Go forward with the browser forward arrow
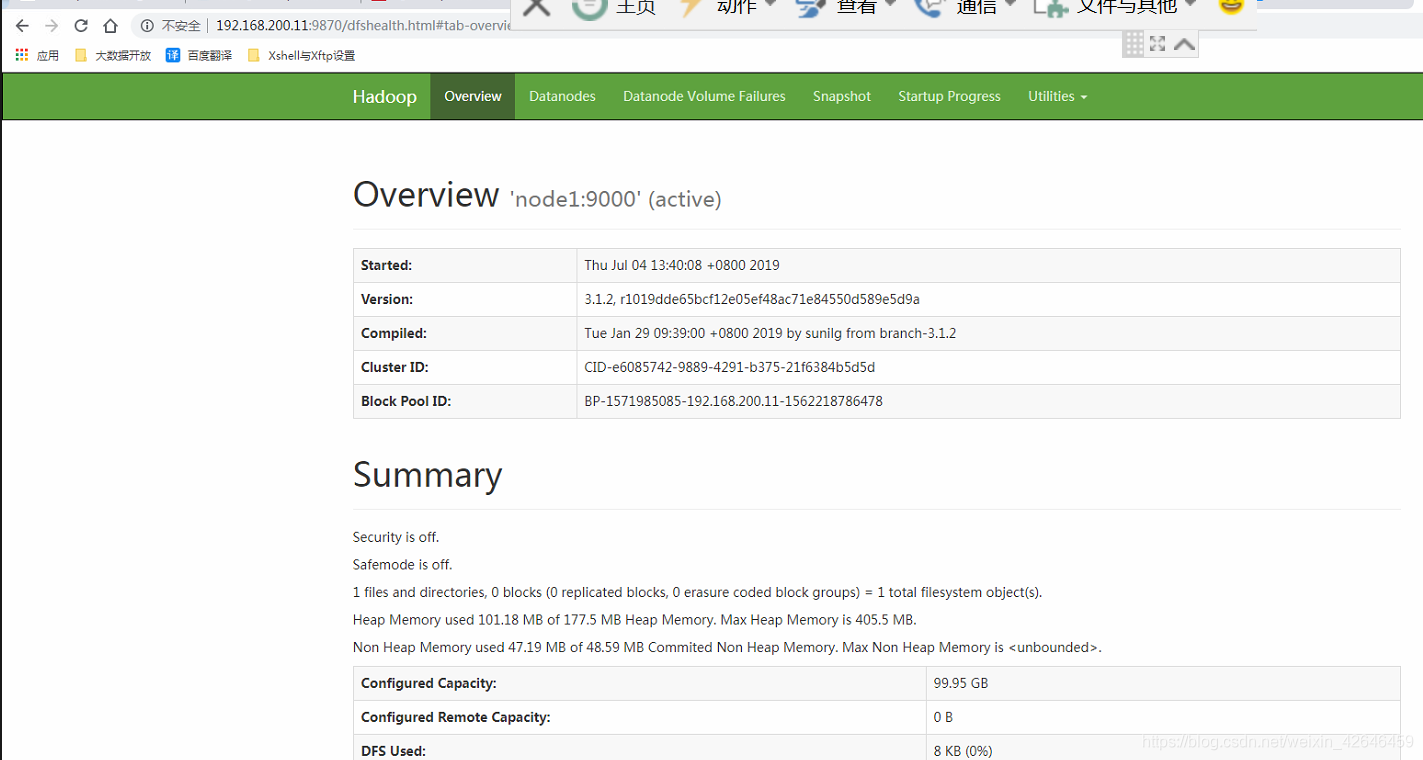 click(x=51, y=26)
